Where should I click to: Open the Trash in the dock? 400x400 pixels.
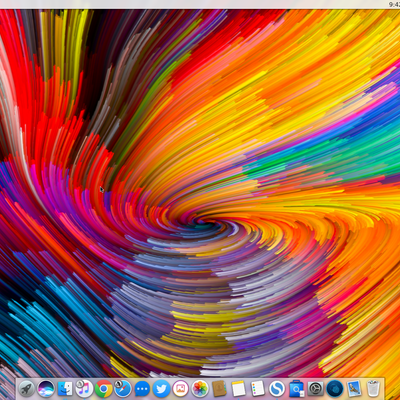click(x=373, y=389)
